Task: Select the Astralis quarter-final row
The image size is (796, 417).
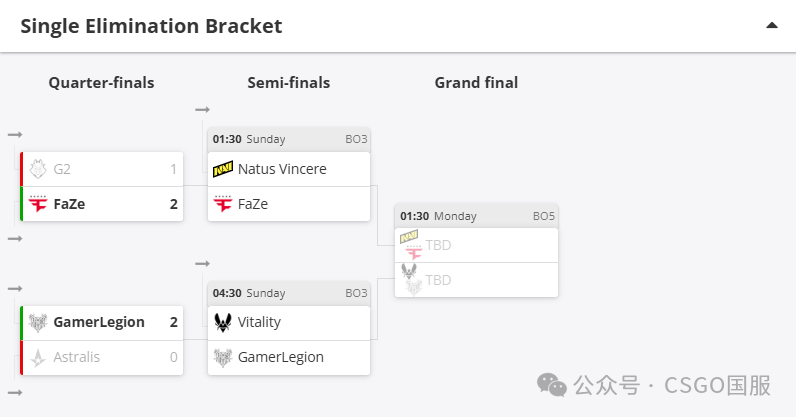Action: 102,358
